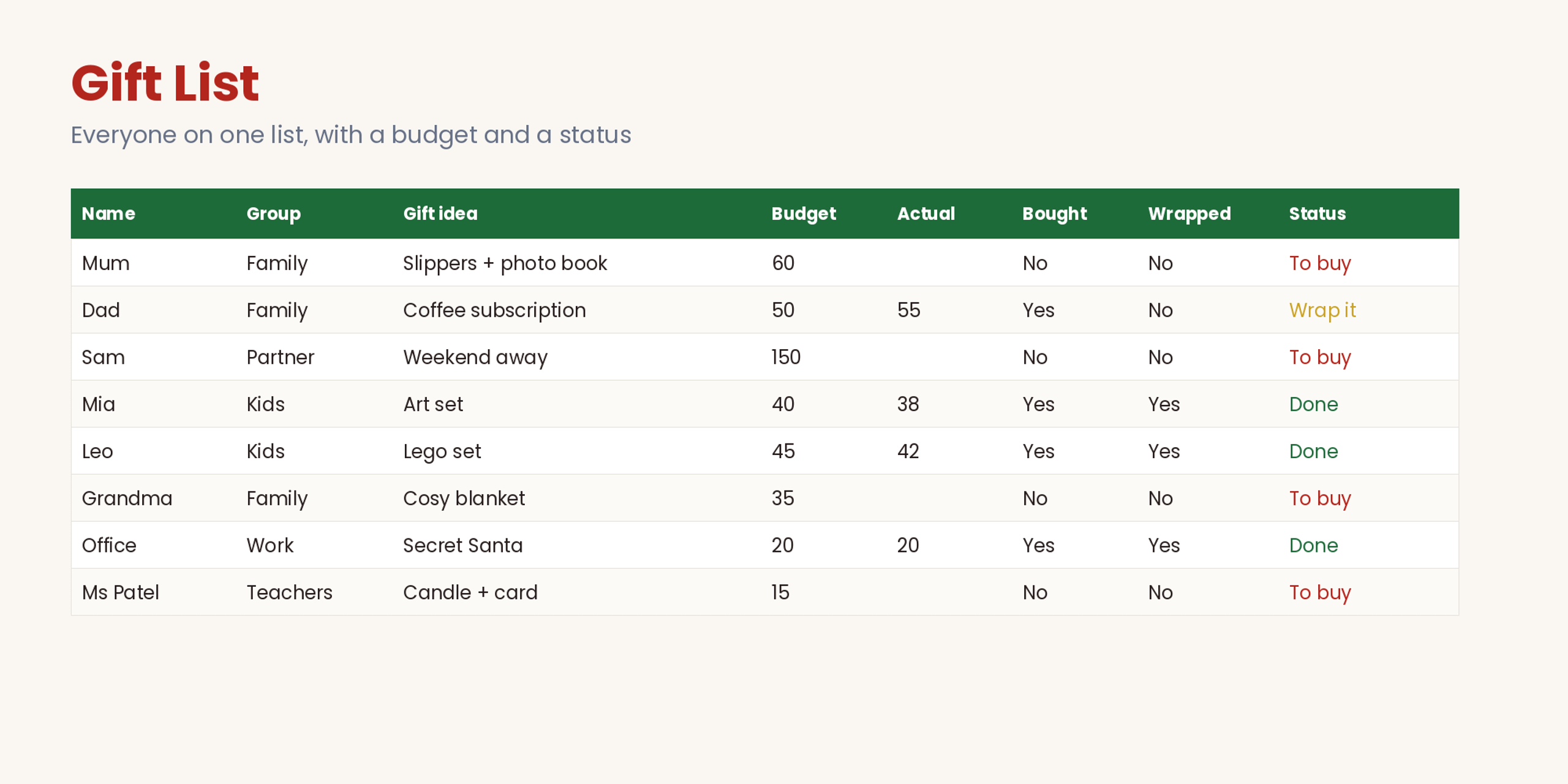This screenshot has height=784, width=1568.
Task: Click the budget value 60
Action: point(783,263)
